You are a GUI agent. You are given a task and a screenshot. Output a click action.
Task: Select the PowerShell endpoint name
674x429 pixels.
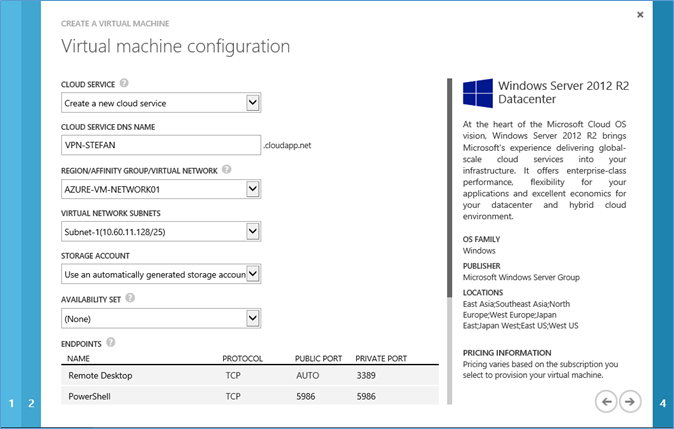[89, 396]
